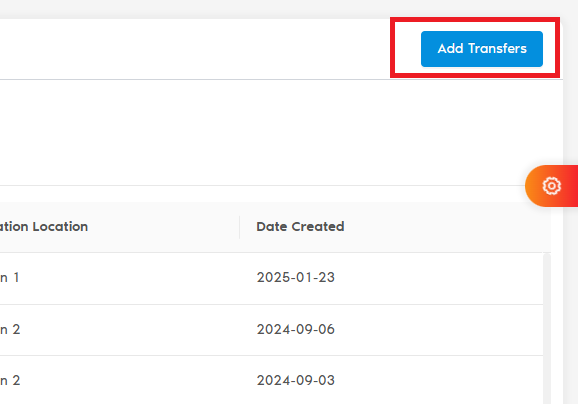The image size is (578, 404).
Task: Click the Destination Location column header
Action: [x=44, y=226]
